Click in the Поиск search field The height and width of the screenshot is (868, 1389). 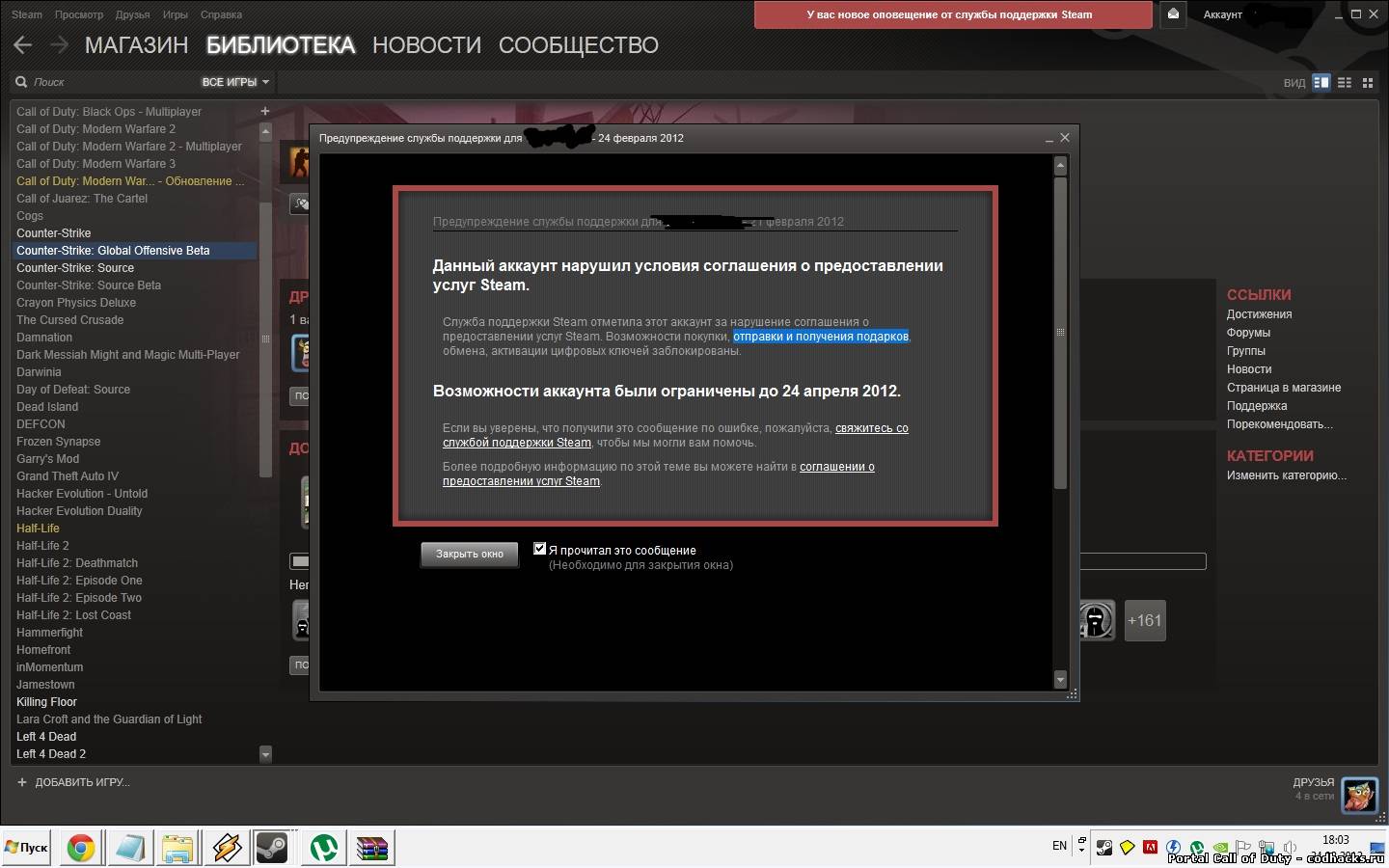[x=106, y=82]
